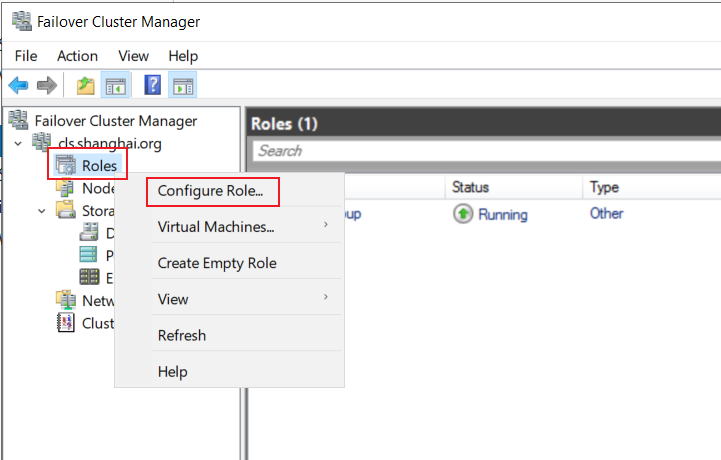Image resolution: width=721 pixels, height=460 pixels.
Task: Expand the View submenu arrow in context menu
Action: coord(326,297)
